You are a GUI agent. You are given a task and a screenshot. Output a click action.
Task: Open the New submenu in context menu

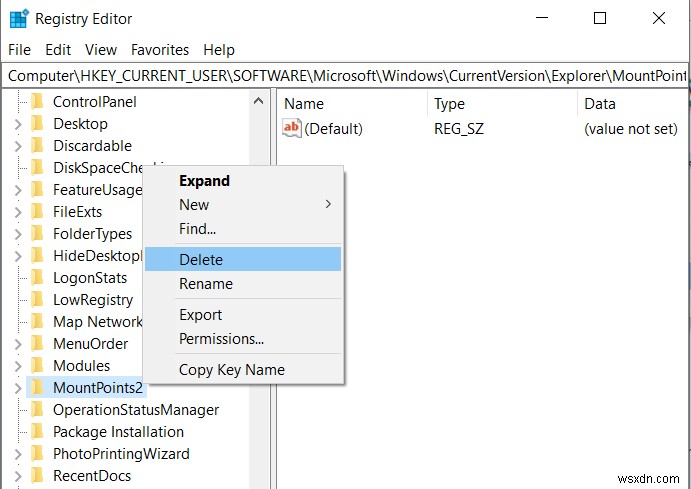pyautogui.click(x=243, y=204)
